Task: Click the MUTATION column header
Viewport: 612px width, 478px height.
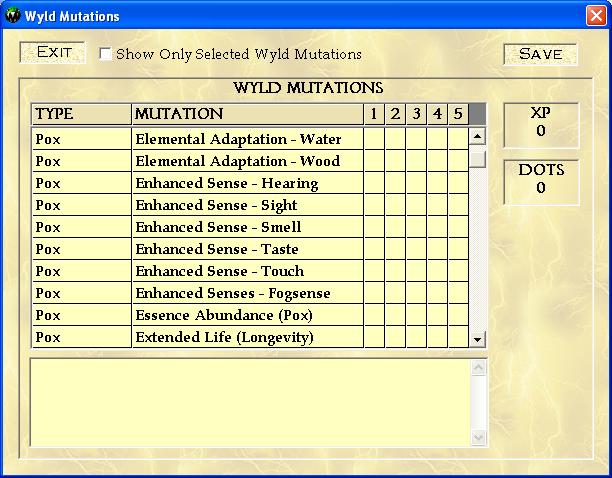Action: point(248,114)
